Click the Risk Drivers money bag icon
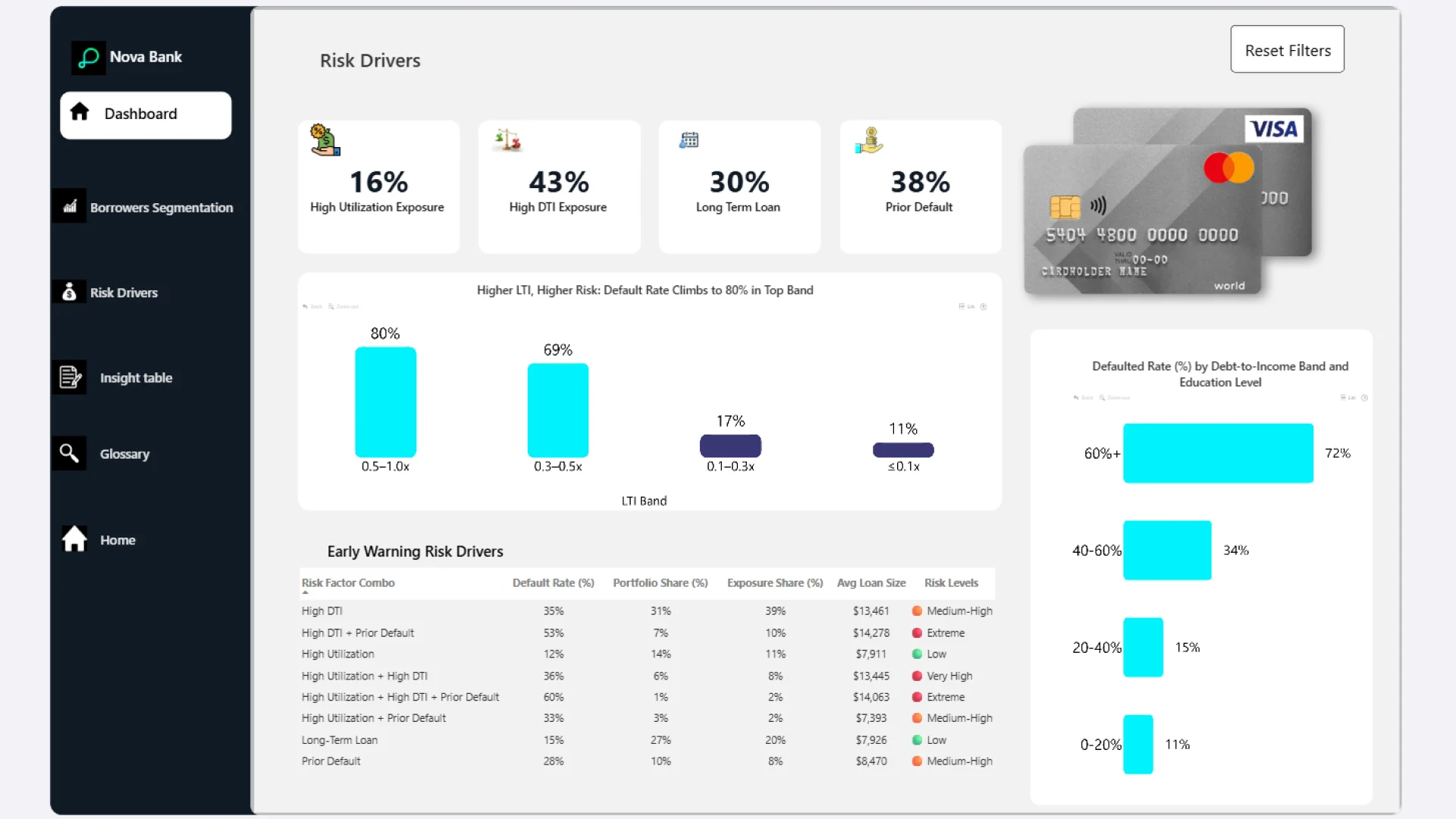 [69, 292]
